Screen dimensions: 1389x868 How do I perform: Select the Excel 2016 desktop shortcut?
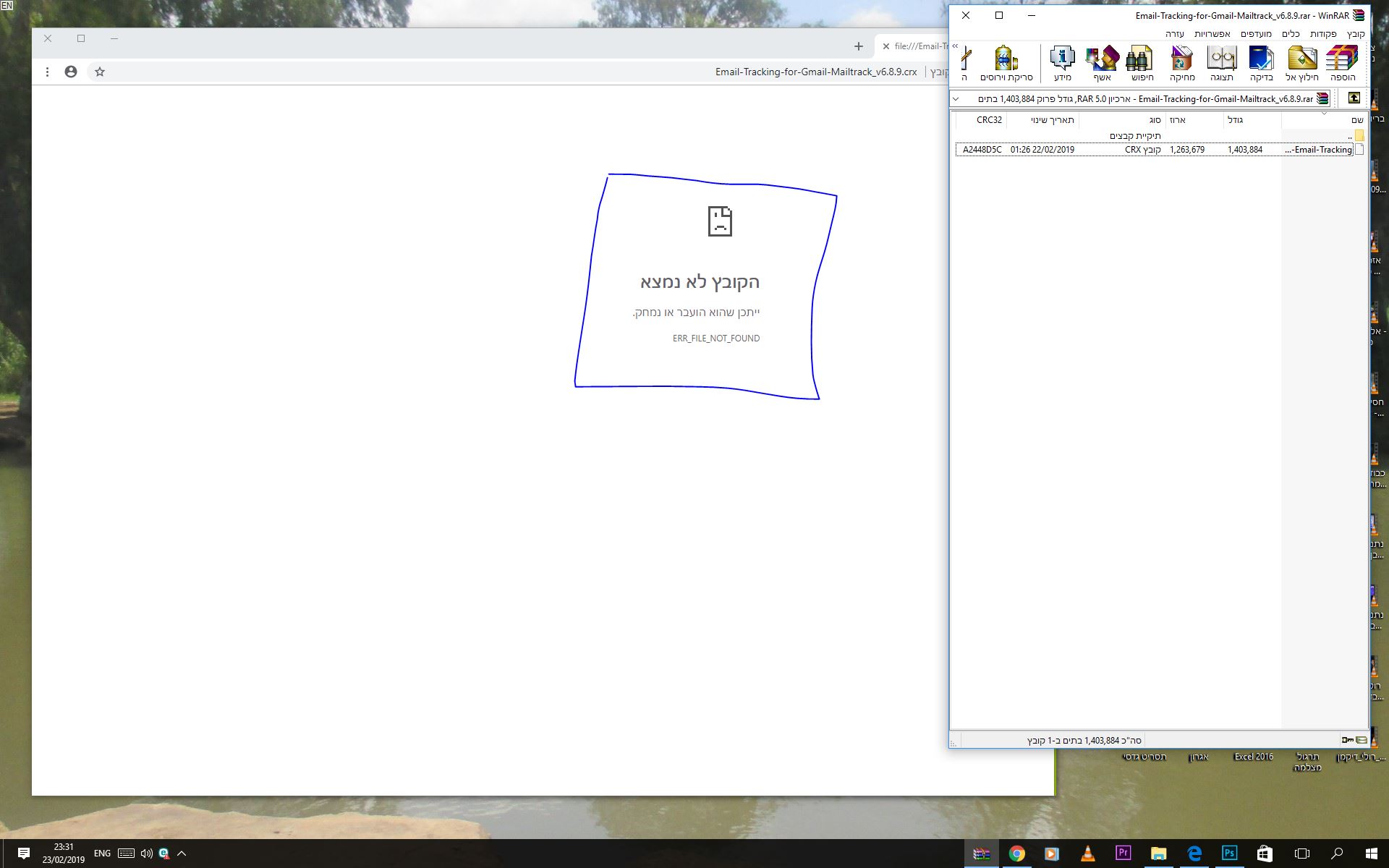1253,757
